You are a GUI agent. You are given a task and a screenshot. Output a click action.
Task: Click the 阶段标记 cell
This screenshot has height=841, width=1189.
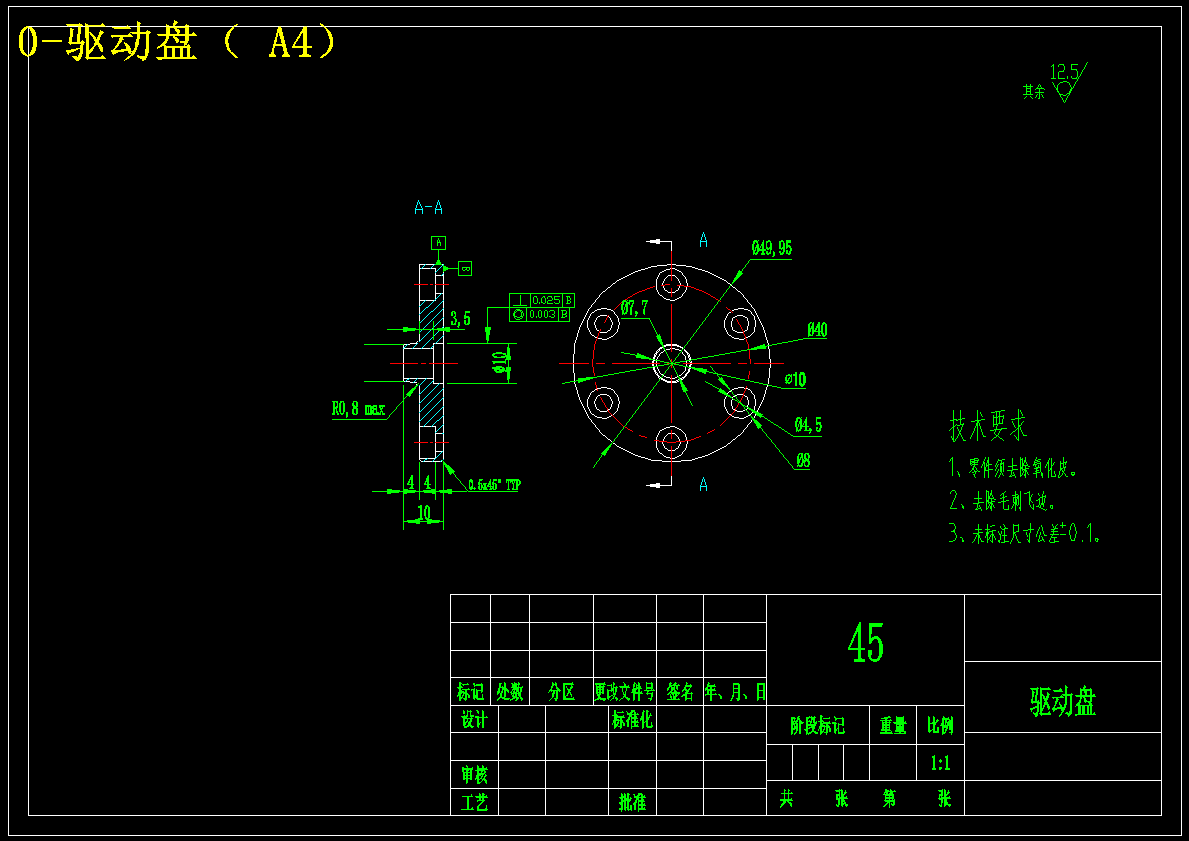(817, 726)
